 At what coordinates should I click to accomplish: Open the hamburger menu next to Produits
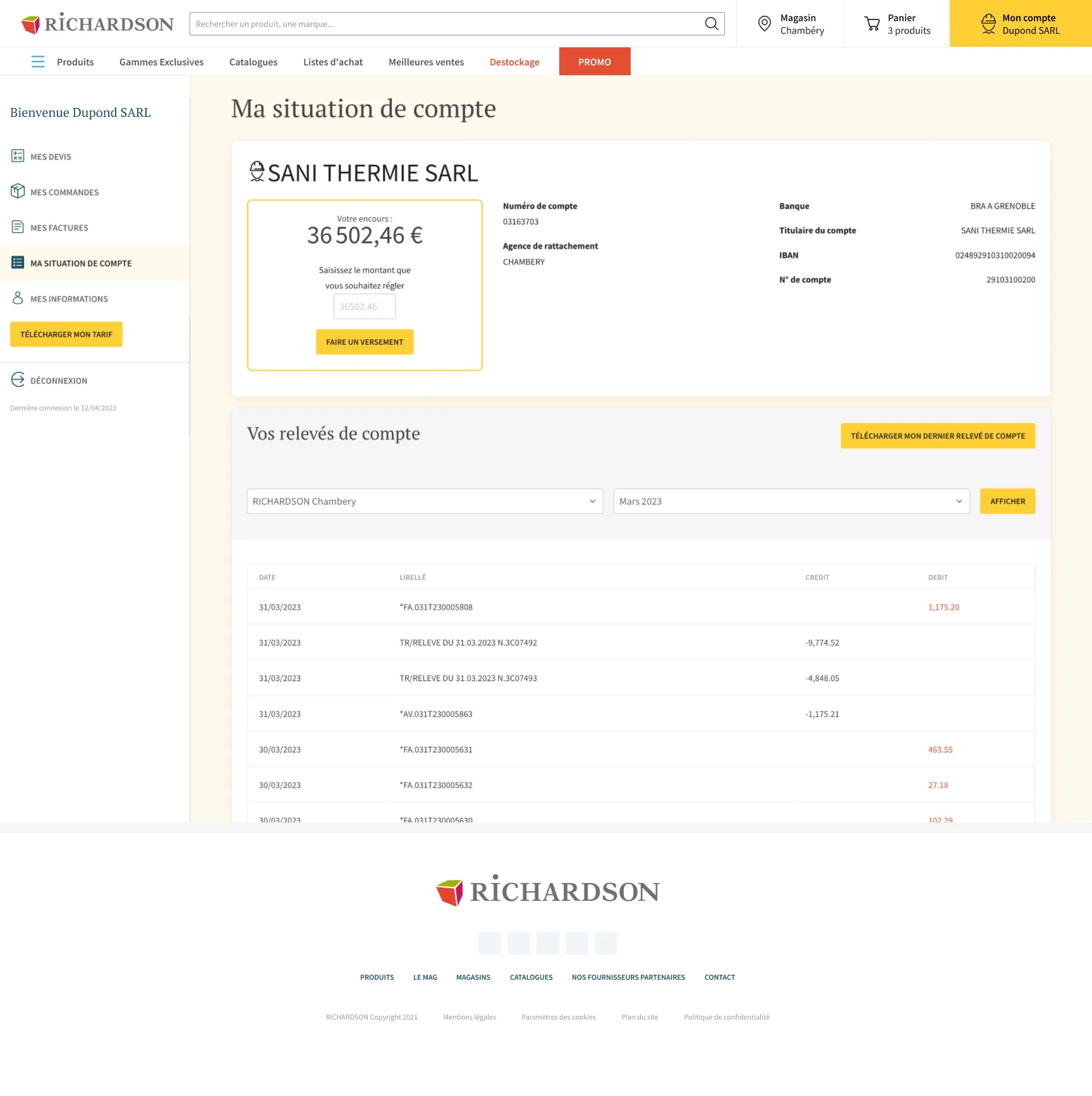point(38,61)
